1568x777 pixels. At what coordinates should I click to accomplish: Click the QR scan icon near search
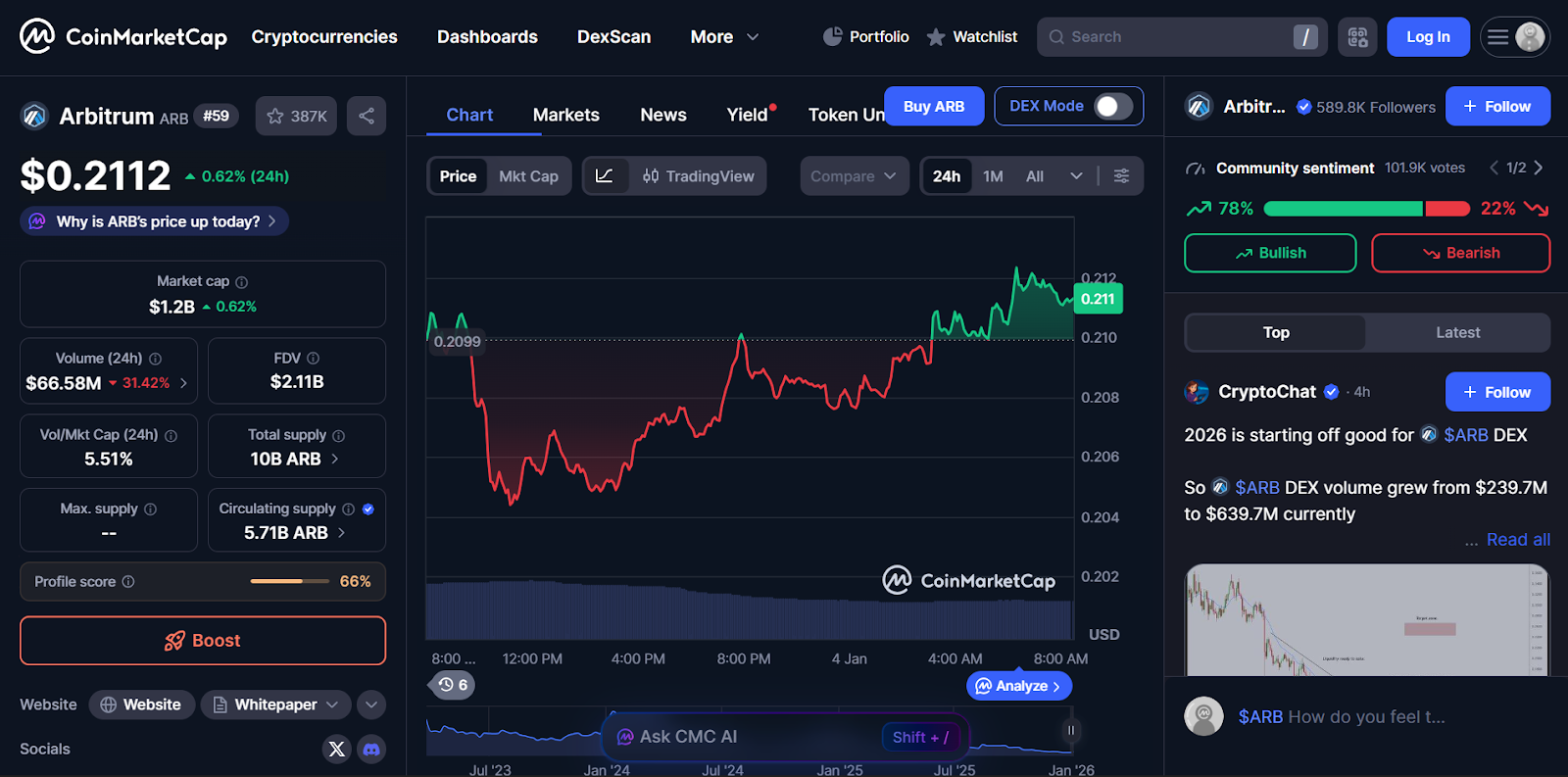(1357, 37)
